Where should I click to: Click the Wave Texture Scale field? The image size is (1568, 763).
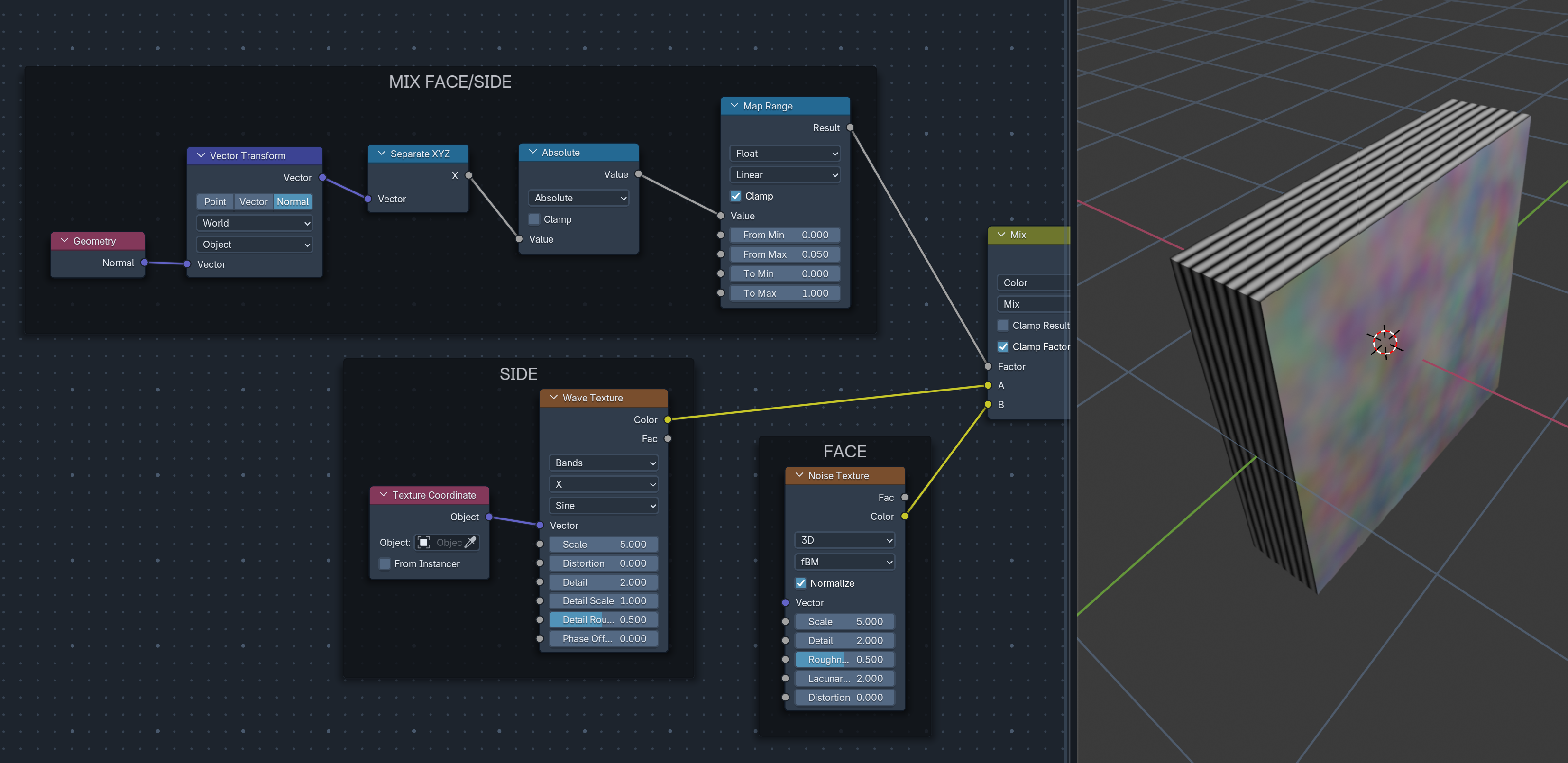tap(603, 545)
